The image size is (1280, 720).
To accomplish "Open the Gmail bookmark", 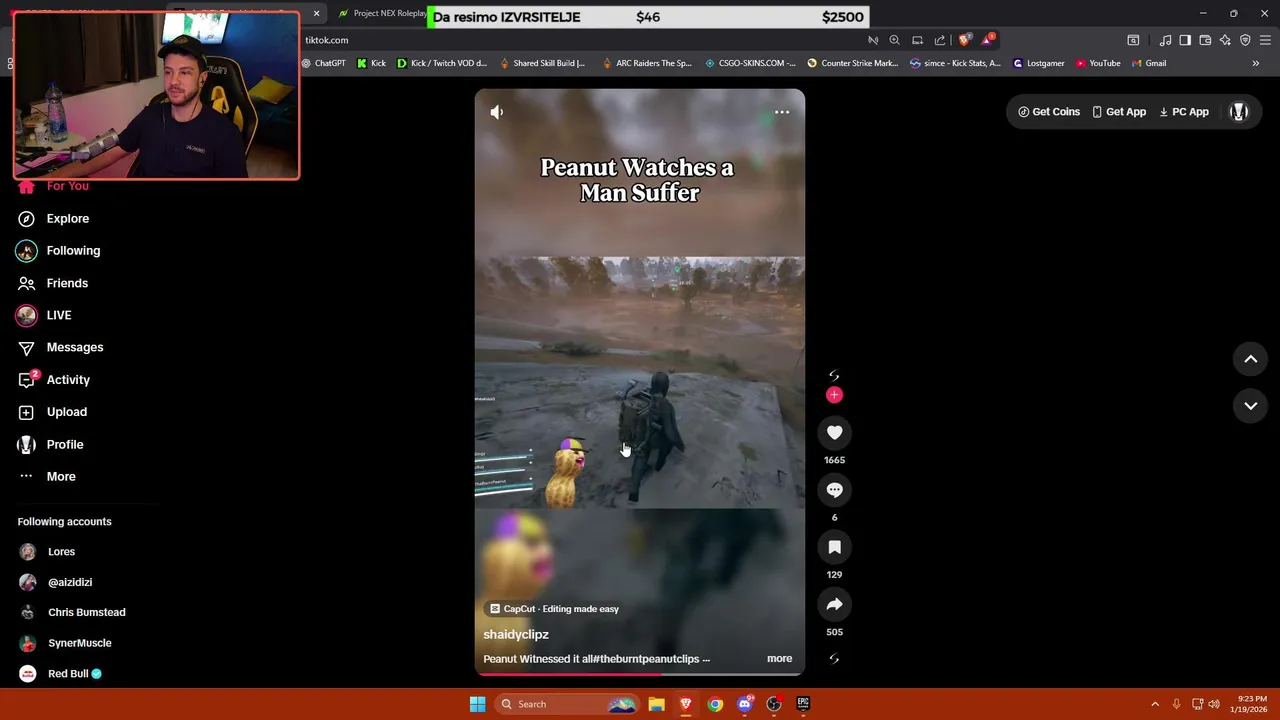I will 1148,63.
